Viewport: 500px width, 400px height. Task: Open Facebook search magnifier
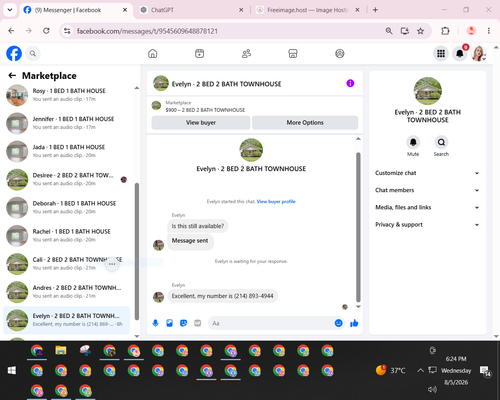pos(33,53)
